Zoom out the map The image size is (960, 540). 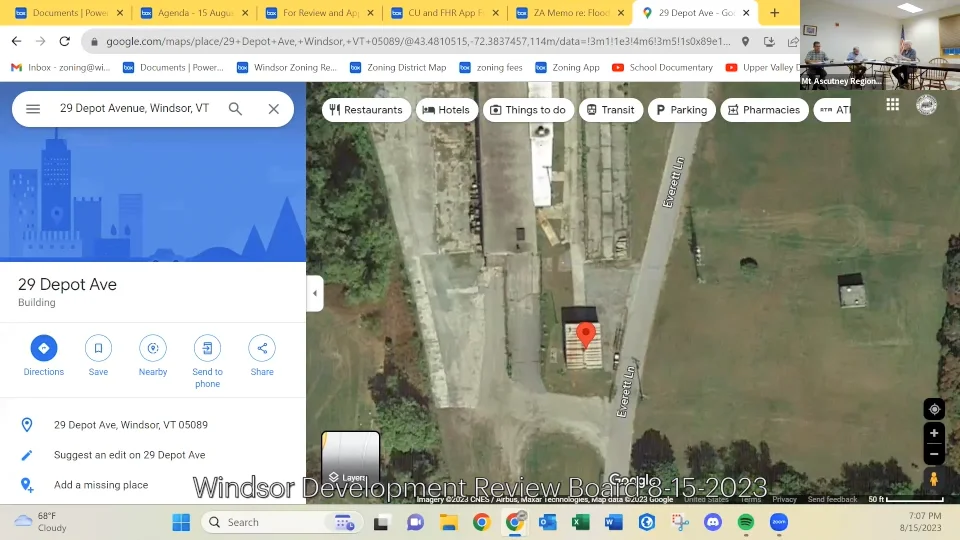[x=934, y=454]
